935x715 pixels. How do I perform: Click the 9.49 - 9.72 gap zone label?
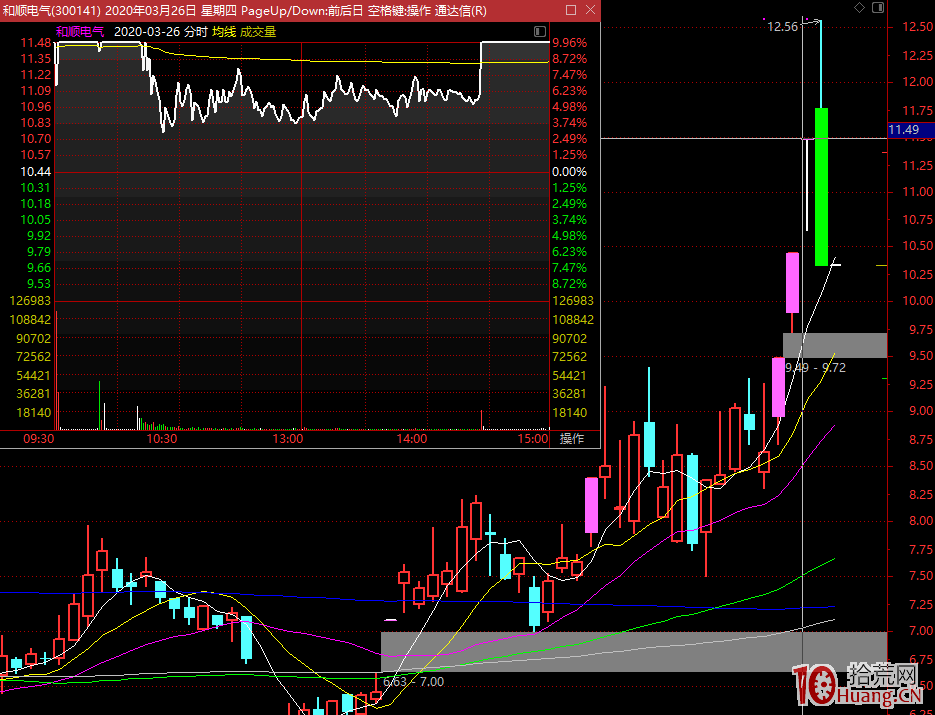point(815,368)
